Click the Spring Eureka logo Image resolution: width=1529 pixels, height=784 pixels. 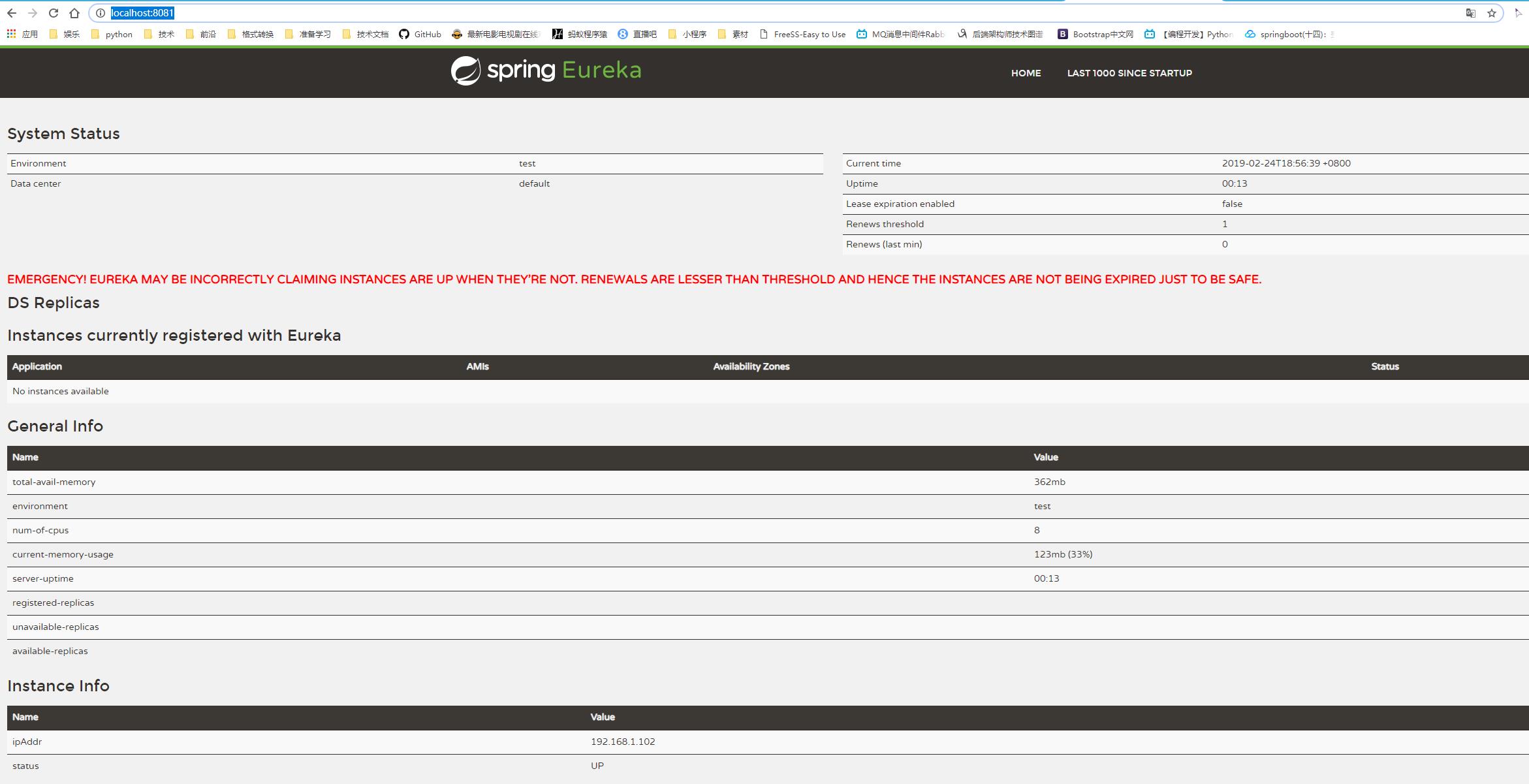[x=546, y=71]
